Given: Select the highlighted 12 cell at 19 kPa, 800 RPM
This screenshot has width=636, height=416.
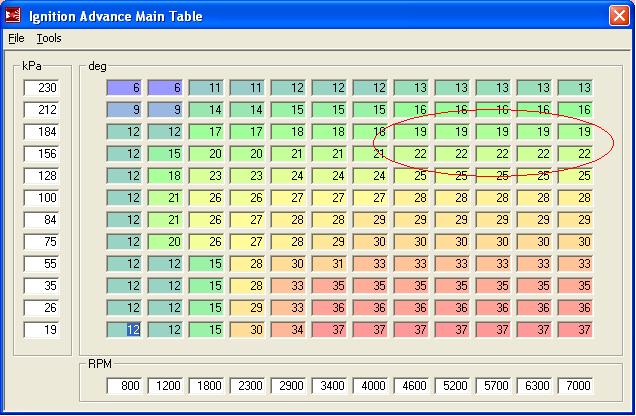Looking at the screenshot, I should pyautogui.click(x=124, y=330).
